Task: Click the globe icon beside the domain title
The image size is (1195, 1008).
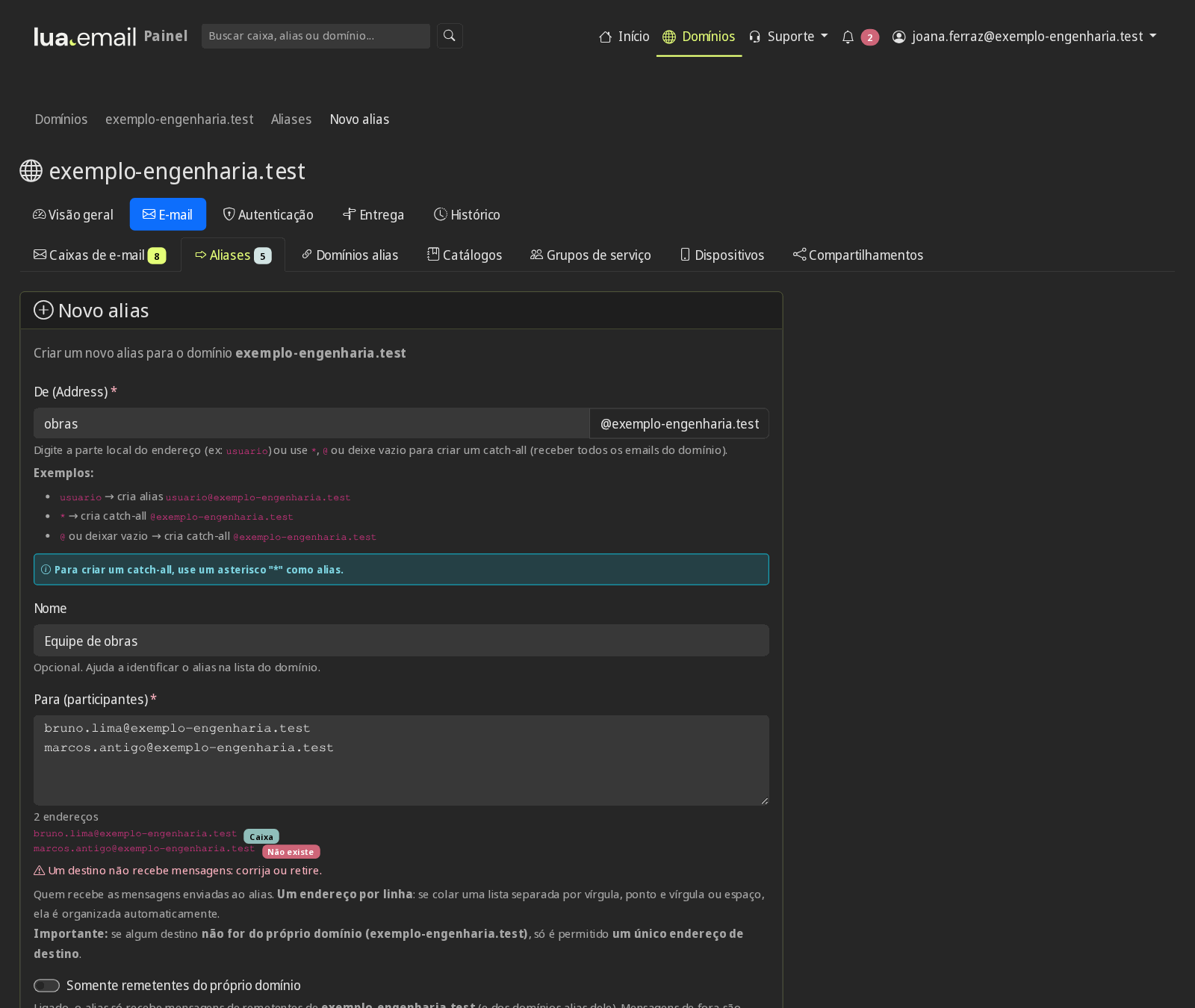Action: [31, 171]
